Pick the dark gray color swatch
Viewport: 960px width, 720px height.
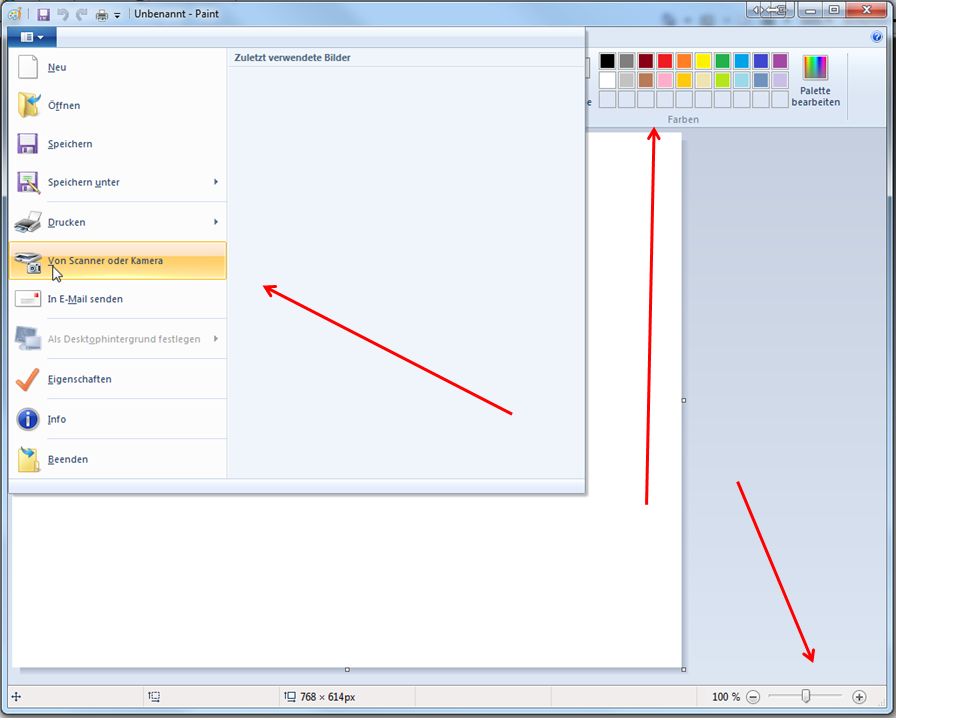(x=626, y=61)
